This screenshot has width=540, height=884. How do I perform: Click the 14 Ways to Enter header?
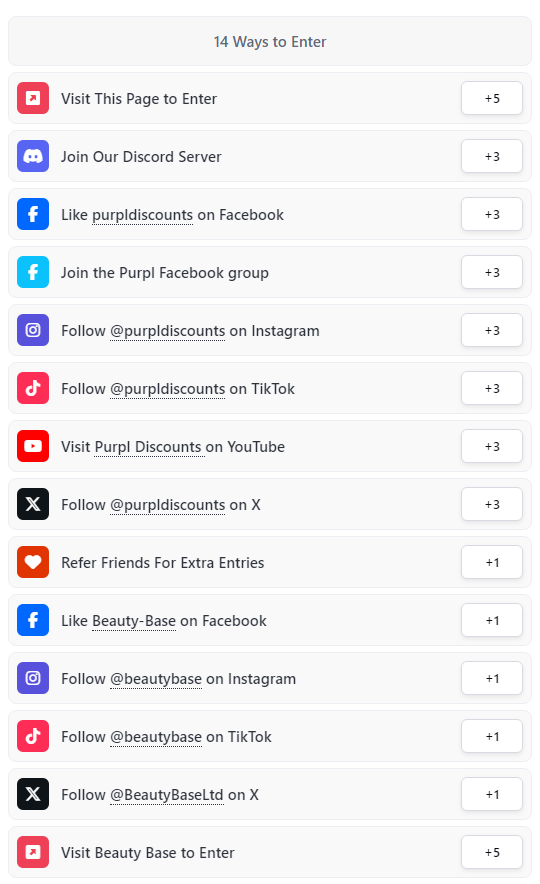point(270,41)
